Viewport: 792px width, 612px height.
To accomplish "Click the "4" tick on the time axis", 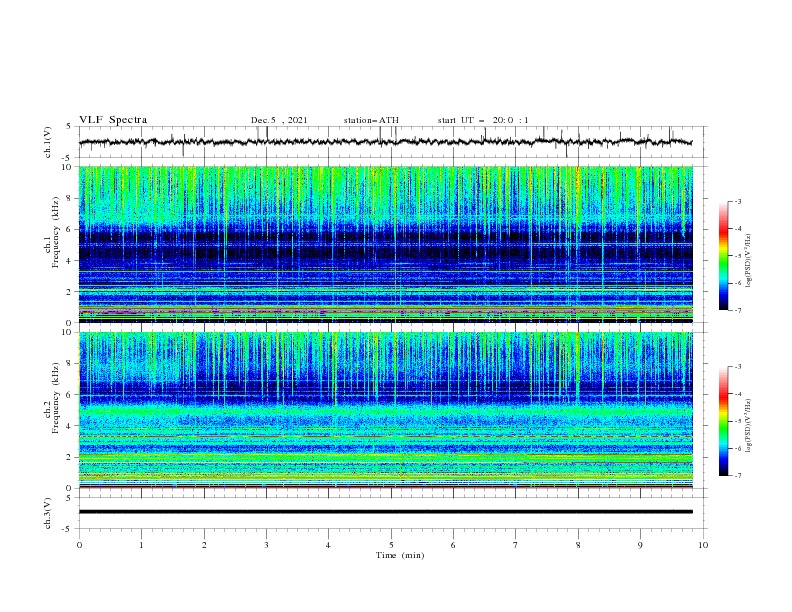I will click(x=328, y=545).
